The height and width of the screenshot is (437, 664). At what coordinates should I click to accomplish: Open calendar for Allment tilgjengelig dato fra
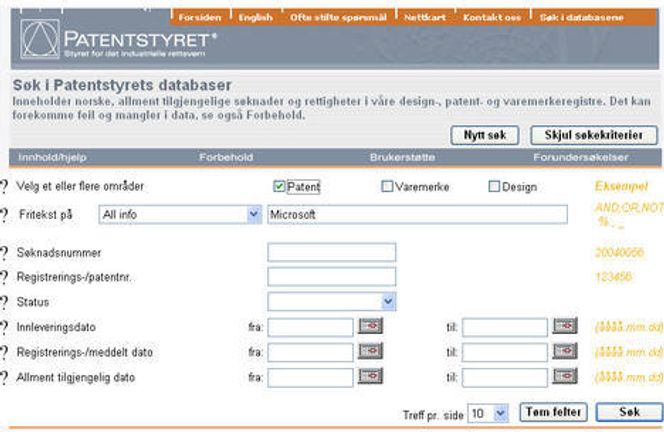click(371, 376)
